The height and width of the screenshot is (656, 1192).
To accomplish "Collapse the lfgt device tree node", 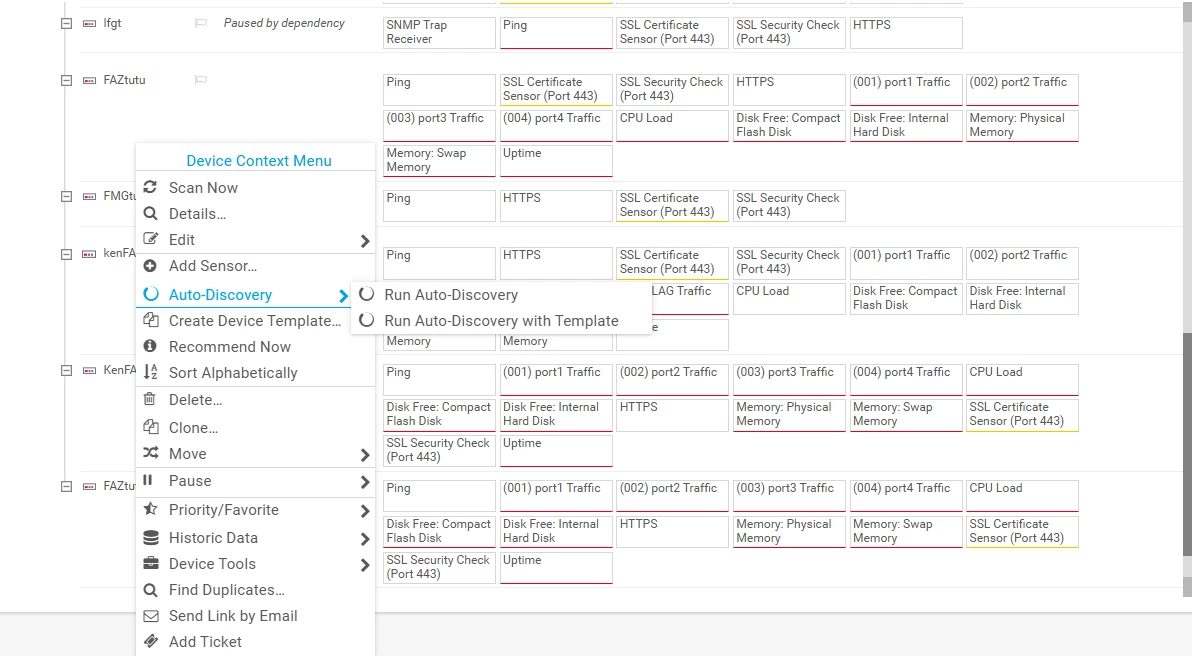I will pos(66,24).
